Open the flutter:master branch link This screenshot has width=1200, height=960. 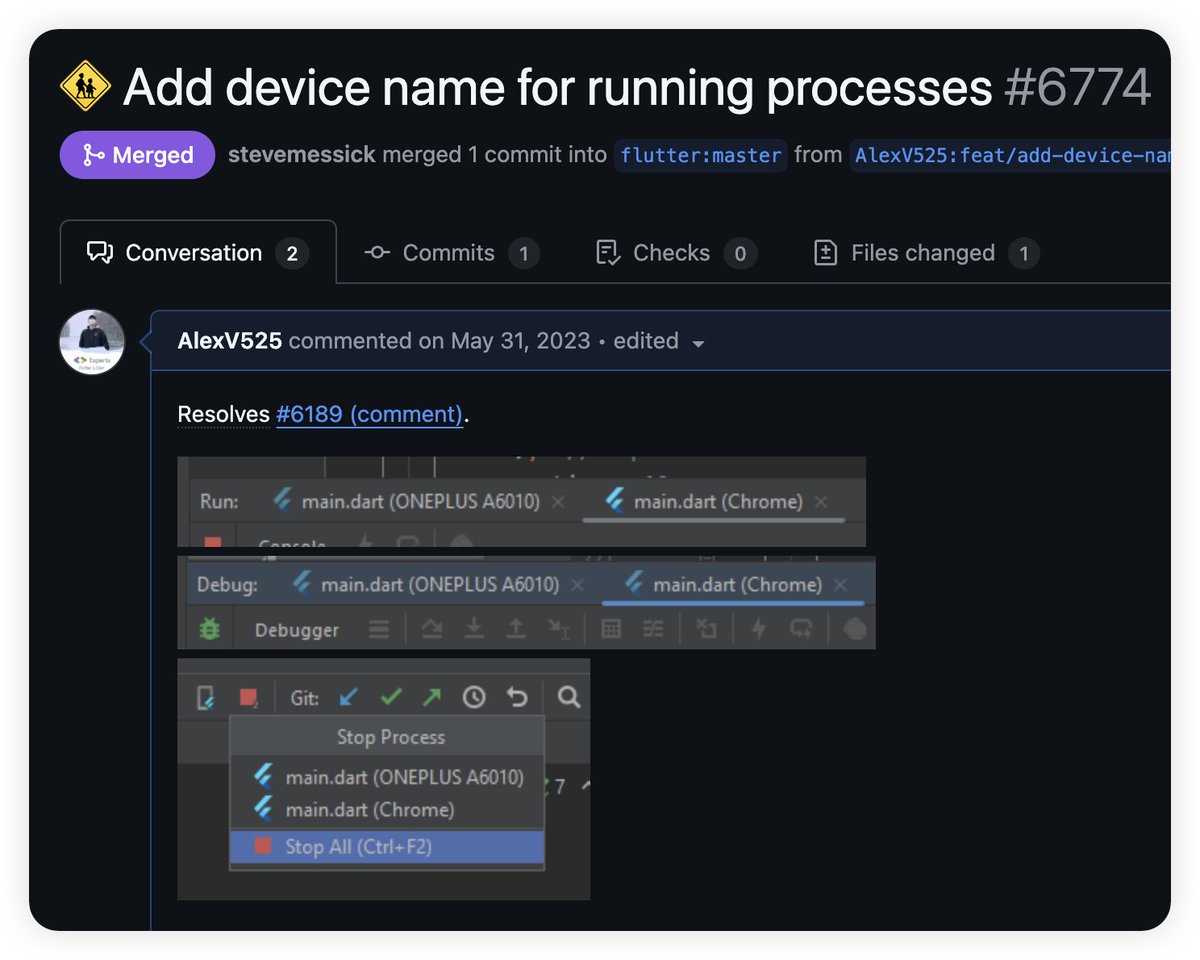point(701,155)
